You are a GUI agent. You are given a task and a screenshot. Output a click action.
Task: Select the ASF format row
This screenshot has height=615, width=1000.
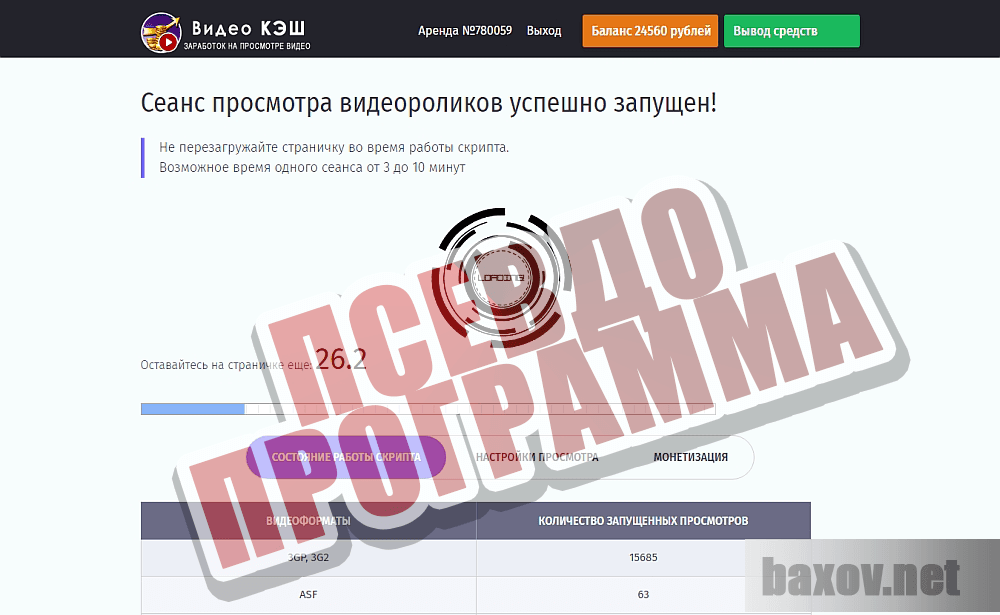(308, 594)
